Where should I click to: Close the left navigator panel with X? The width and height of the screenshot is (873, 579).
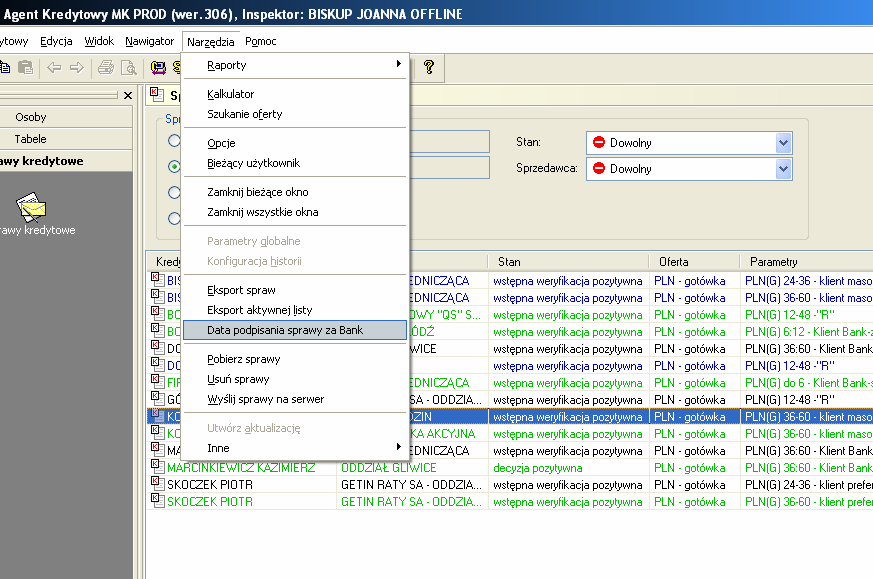click(127, 96)
